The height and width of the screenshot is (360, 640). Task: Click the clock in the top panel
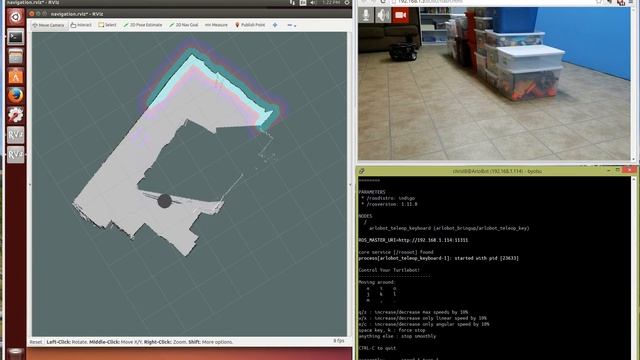tap(331, 2)
